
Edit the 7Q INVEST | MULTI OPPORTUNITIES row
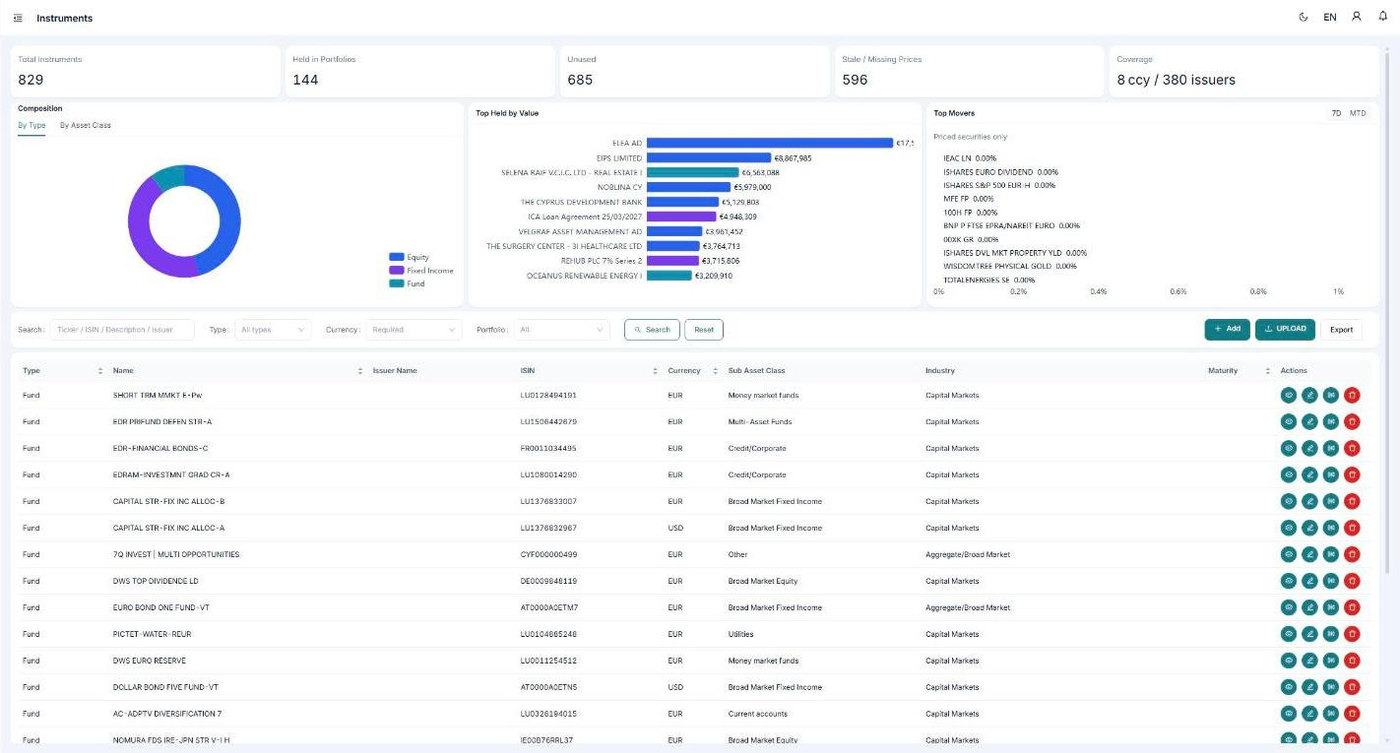tap(1310, 554)
